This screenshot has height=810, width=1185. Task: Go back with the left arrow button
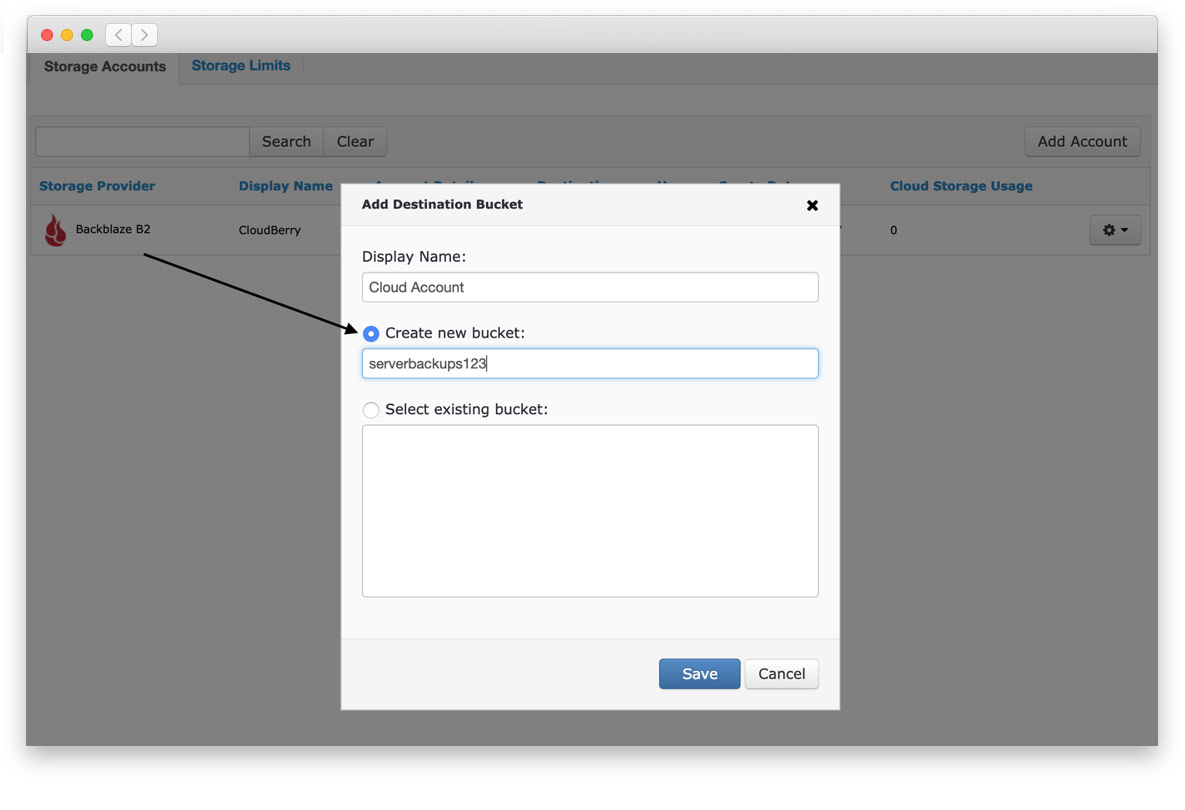pyautogui.click(x=118, y=35)
